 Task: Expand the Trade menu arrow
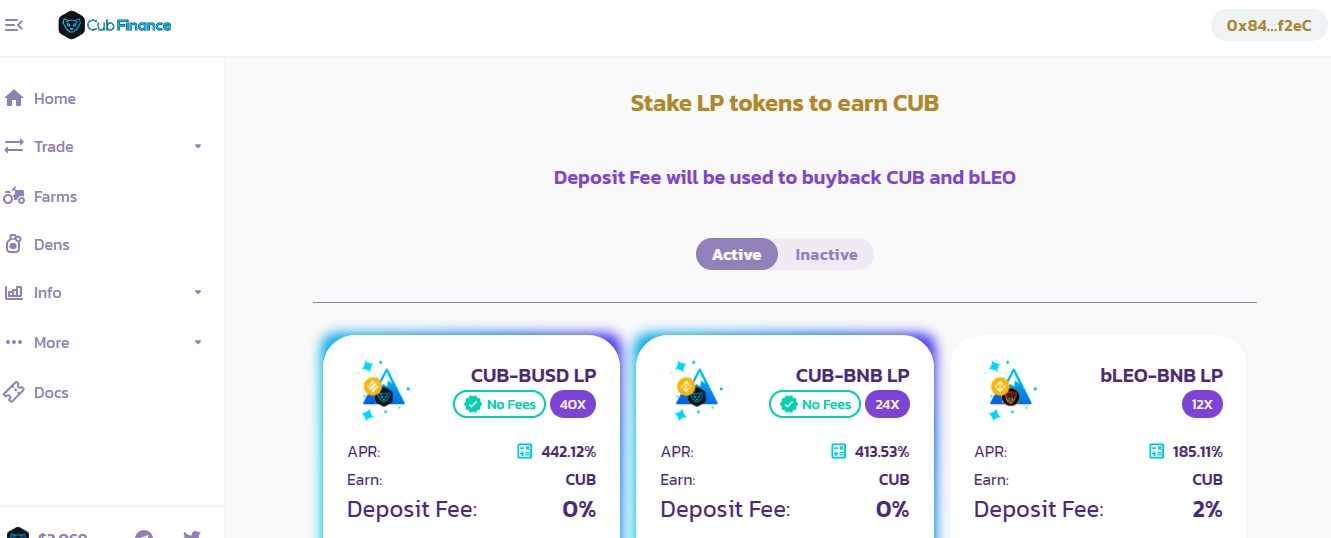(x=198, y=146)
